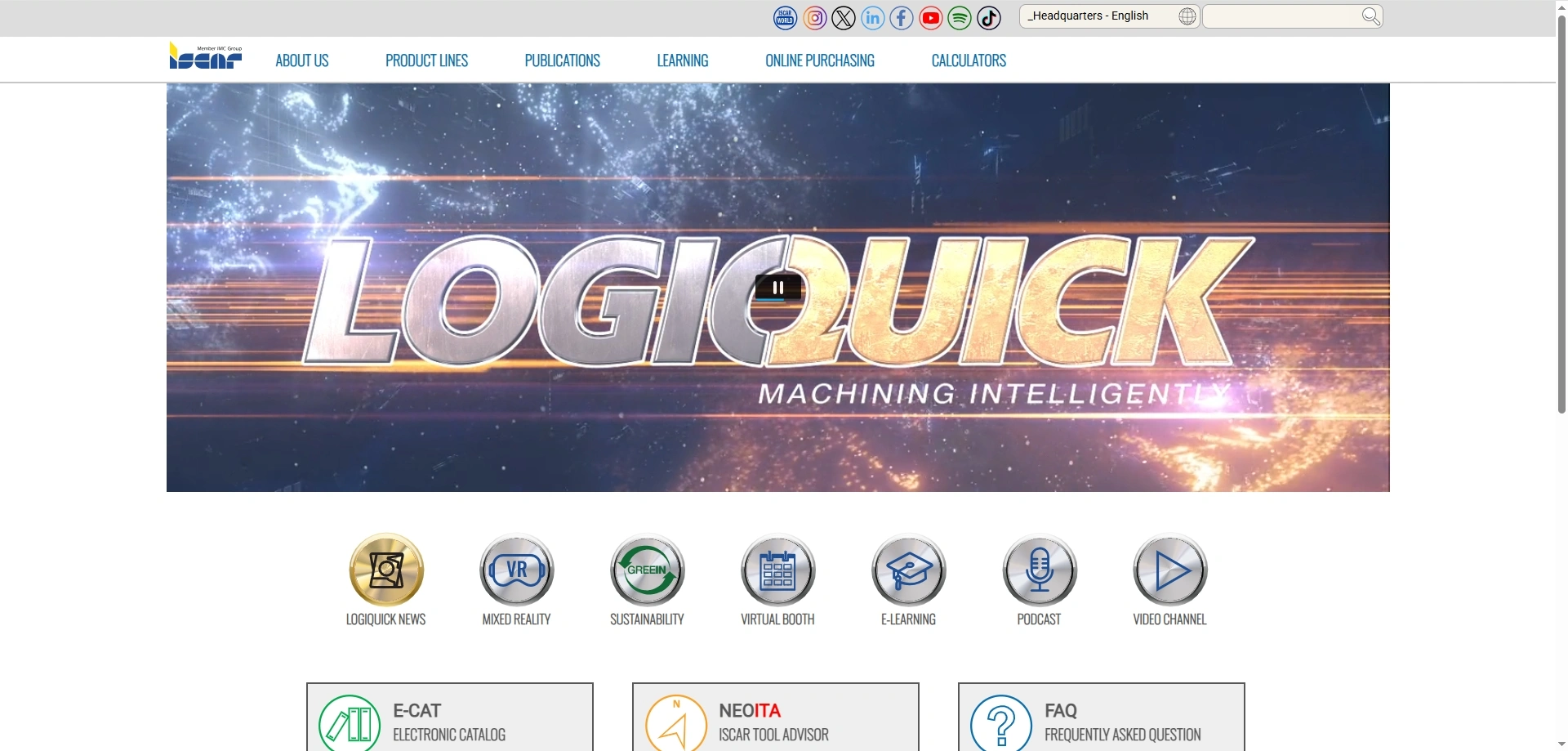1568x751 pixels.
Task: Open the Mixed Reality VR icon
Action: point(517,570)
